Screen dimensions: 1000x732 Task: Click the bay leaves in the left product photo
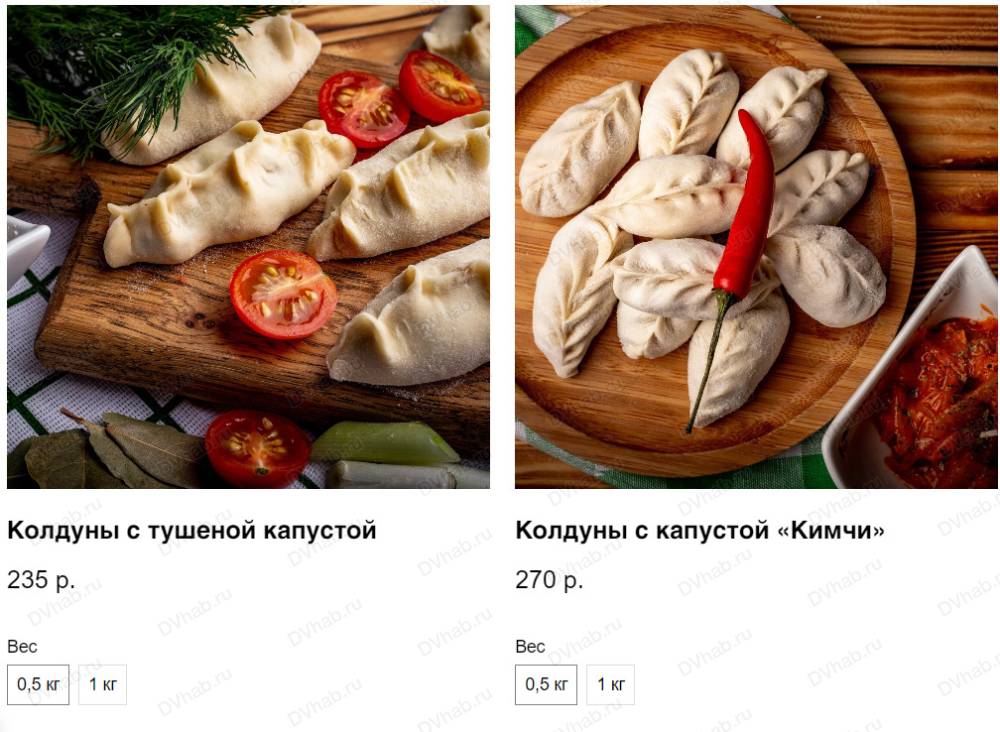[108, 451]
